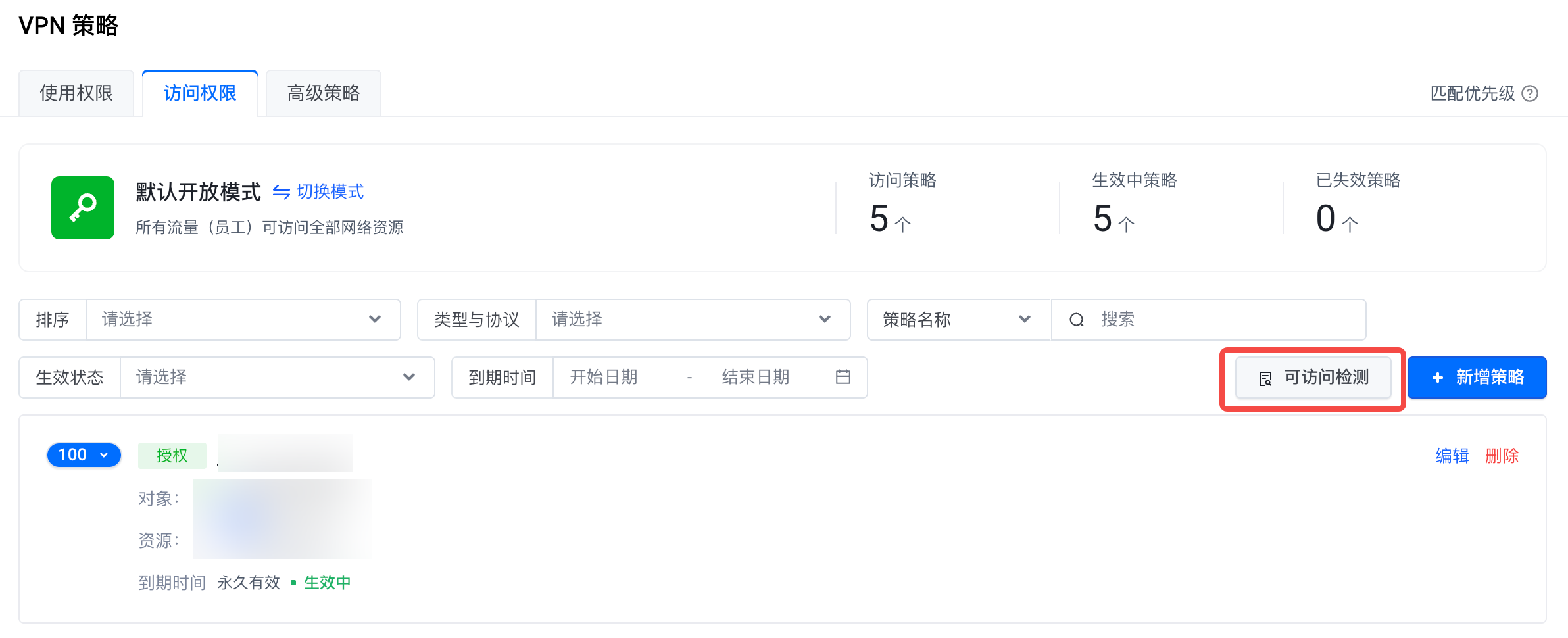
Task: Click the 可访问检测 document search icon
Action: click(x=1265, y=378)
